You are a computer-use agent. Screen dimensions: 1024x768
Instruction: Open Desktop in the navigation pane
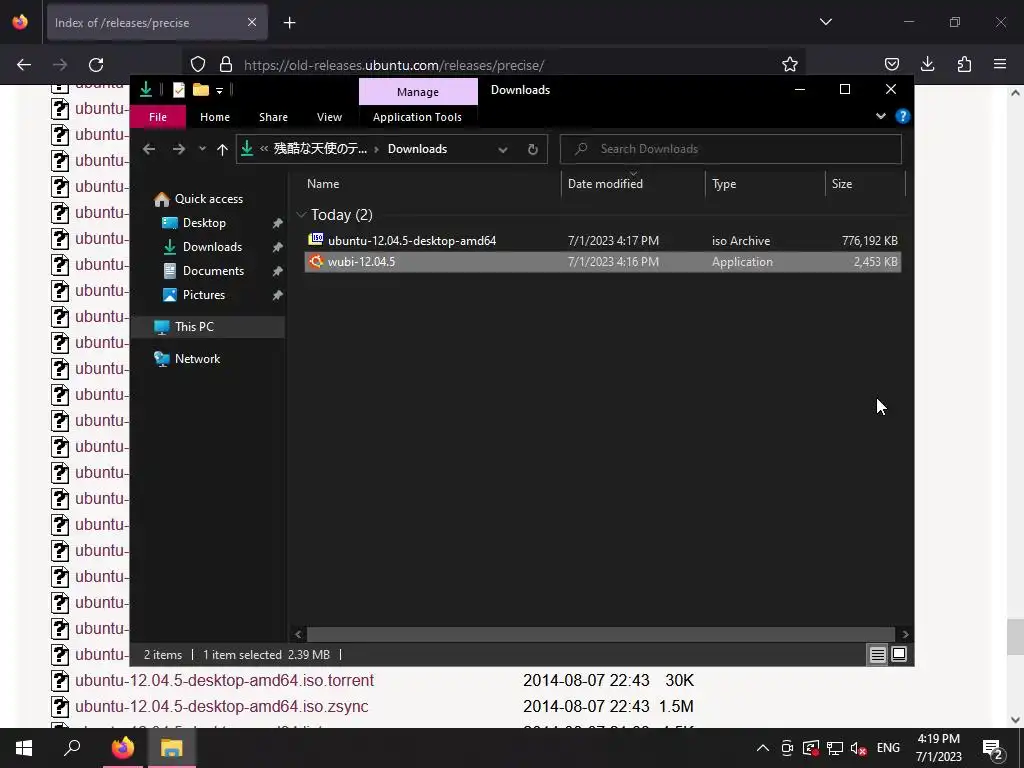point(204,223)
